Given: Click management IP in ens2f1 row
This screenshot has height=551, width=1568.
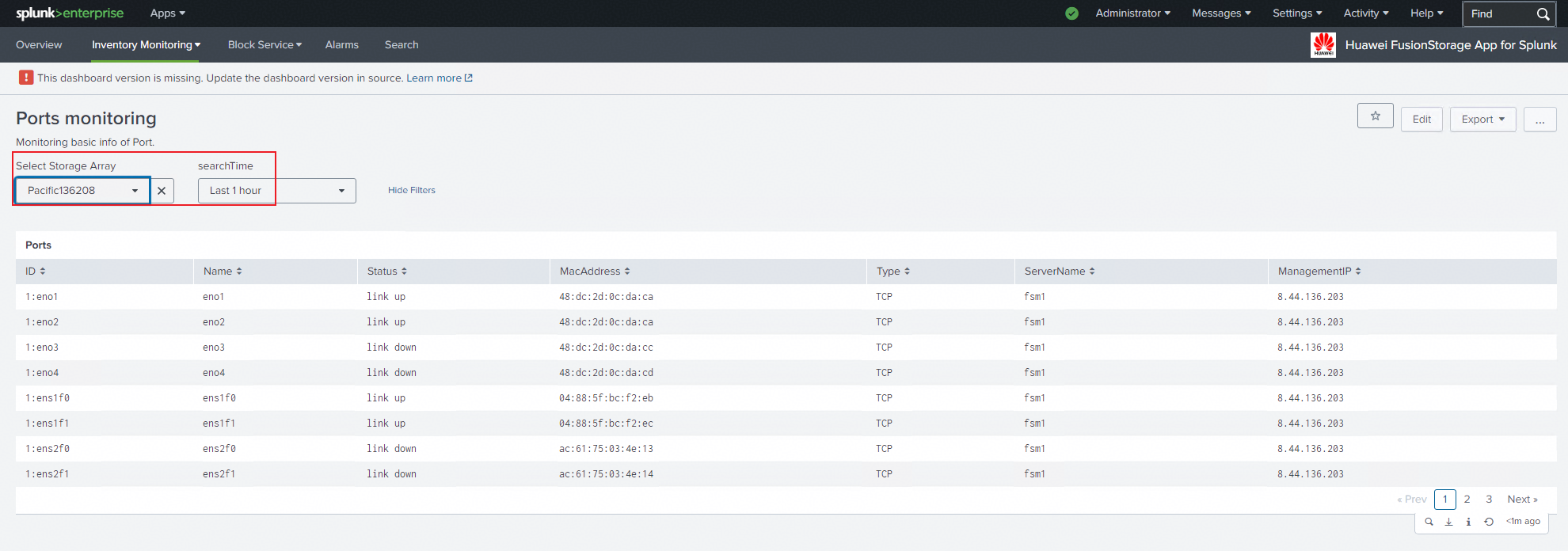Looking at the screenshot, I should [x=1311, y=474].
